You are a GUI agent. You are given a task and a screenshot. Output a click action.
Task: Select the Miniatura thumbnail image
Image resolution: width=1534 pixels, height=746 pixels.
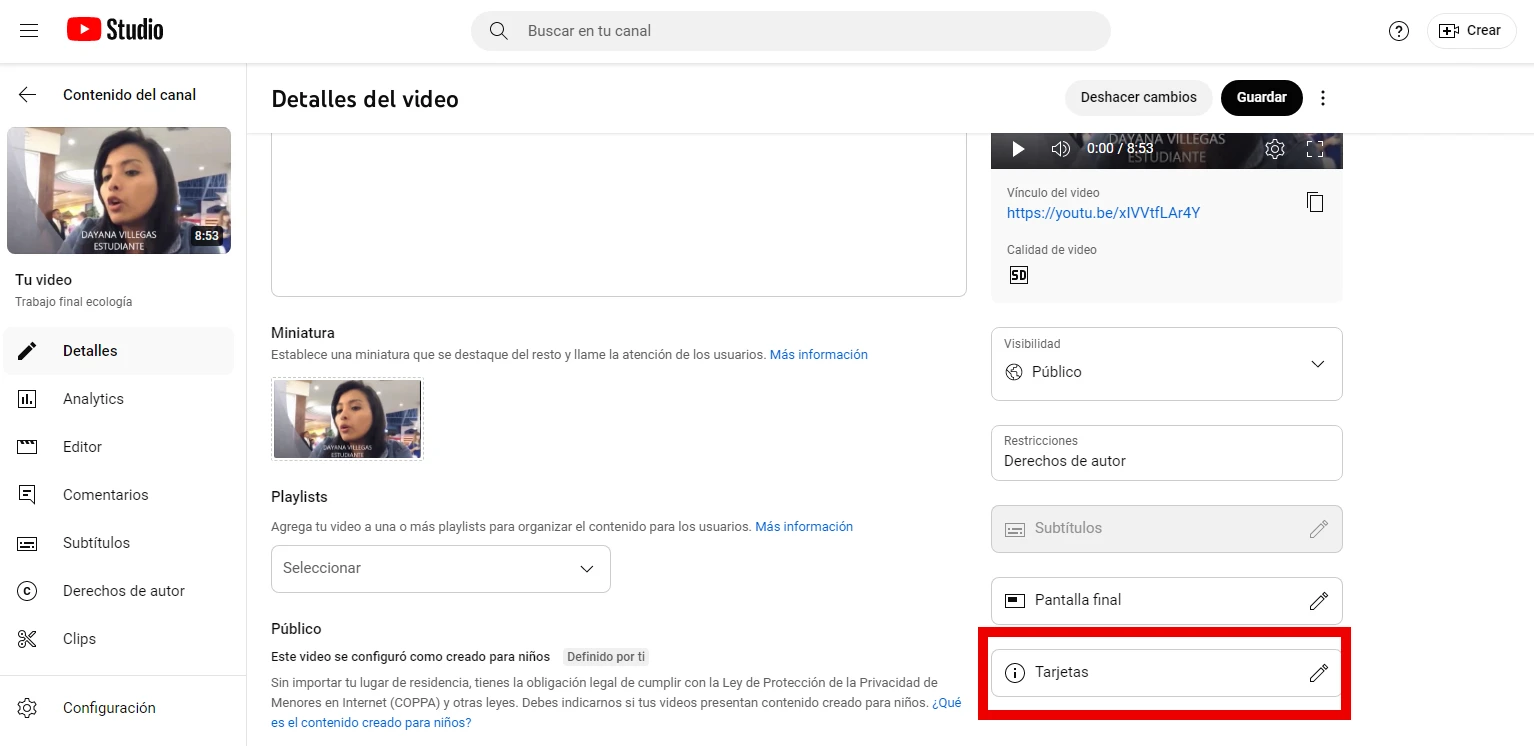click(346, 418)
